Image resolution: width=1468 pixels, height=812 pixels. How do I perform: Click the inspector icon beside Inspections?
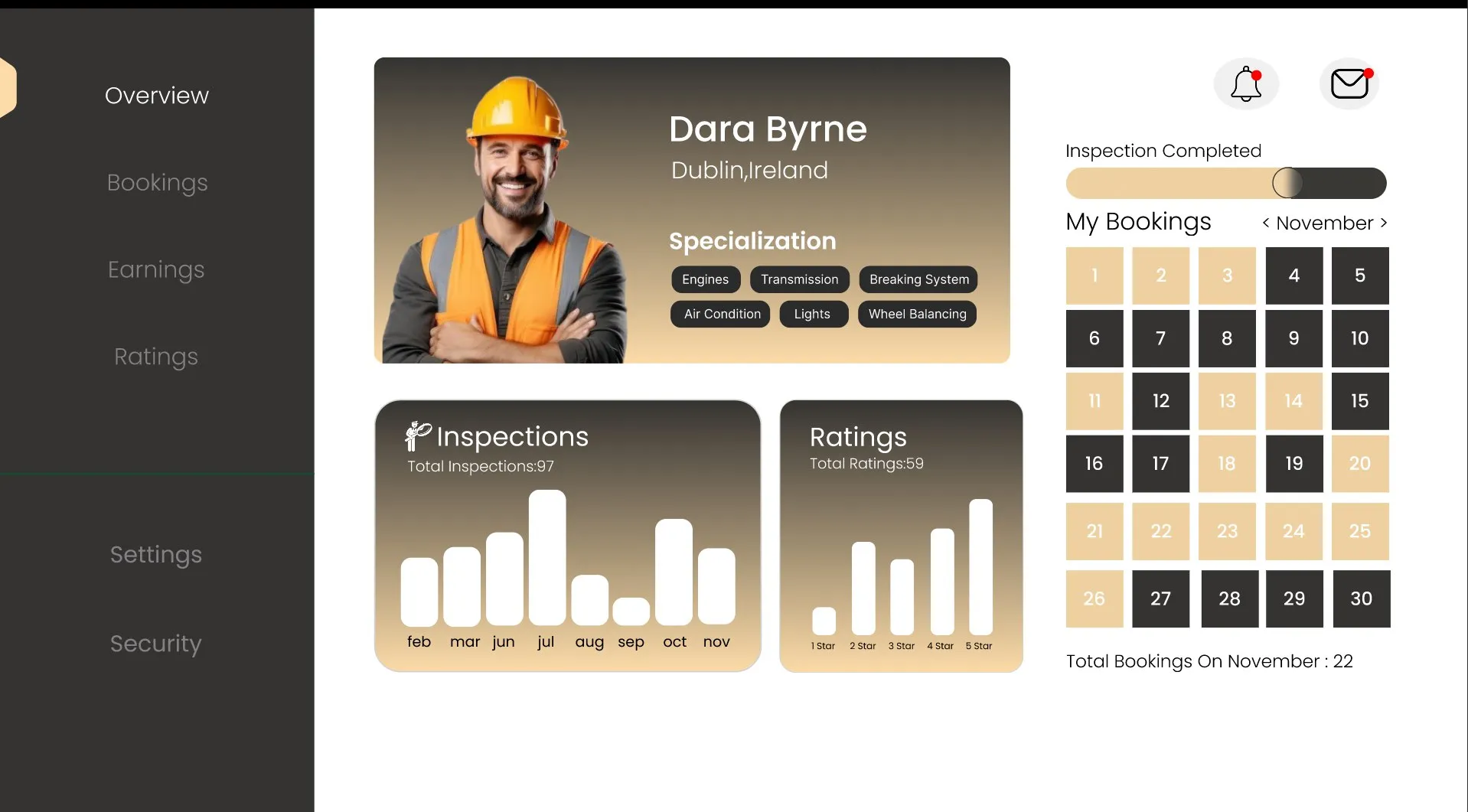[x=418, y=436]
